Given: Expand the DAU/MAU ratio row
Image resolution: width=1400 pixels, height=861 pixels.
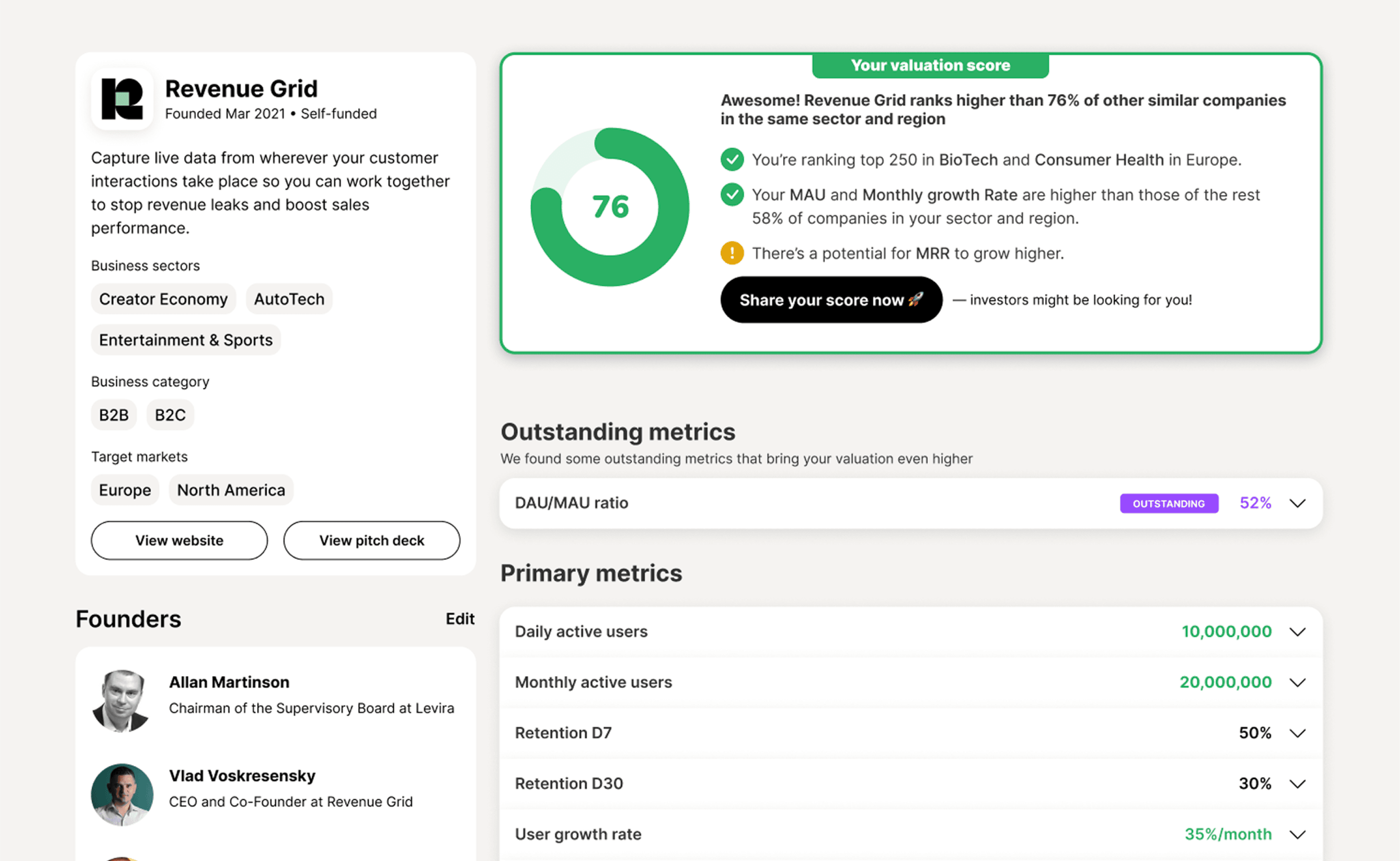Looking at the screenshot, I should (x=1297, y=503).
